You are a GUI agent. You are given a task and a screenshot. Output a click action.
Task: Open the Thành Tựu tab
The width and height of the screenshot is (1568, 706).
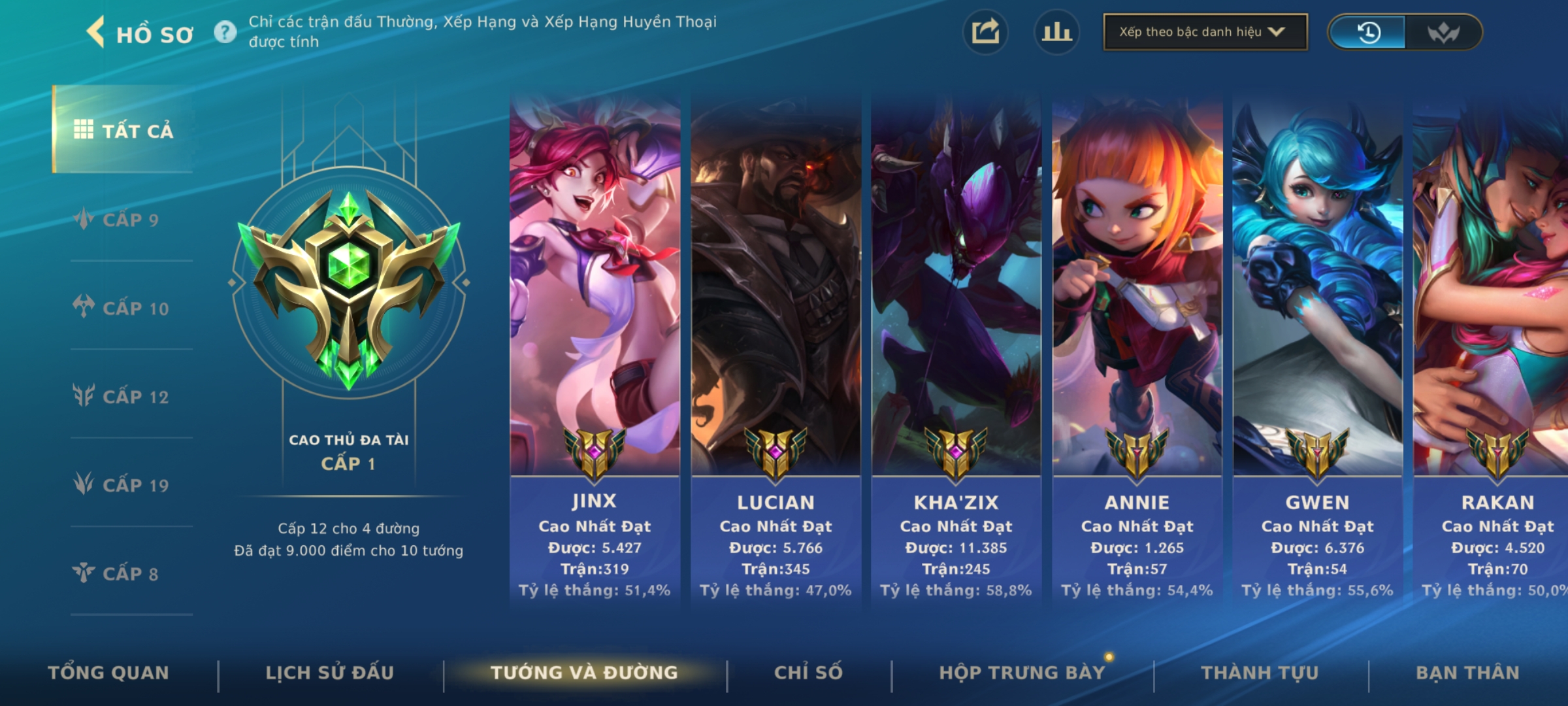tap(1260, 673)
